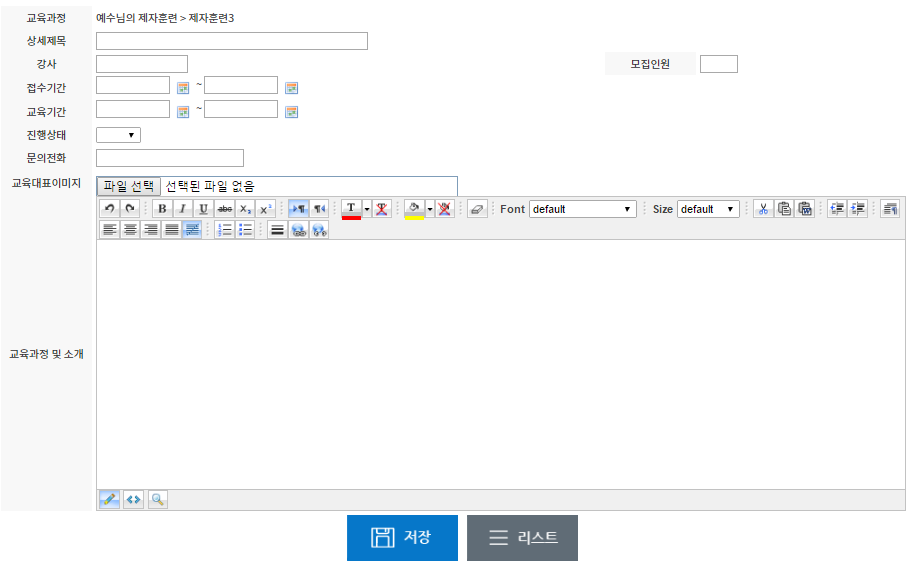
Task: Click the show blocks icon in the toolbar
Action: click(890, 209)
